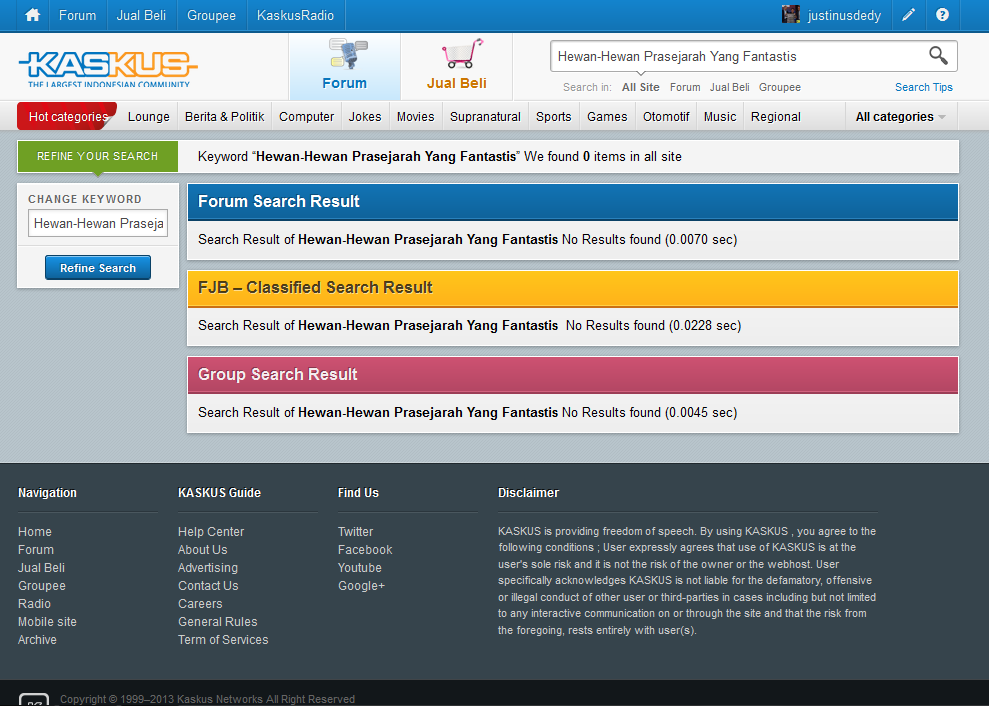The image size is (989, 706).
Task: Open Groupee in top navigation bar
Action: [x=211, y=15]
